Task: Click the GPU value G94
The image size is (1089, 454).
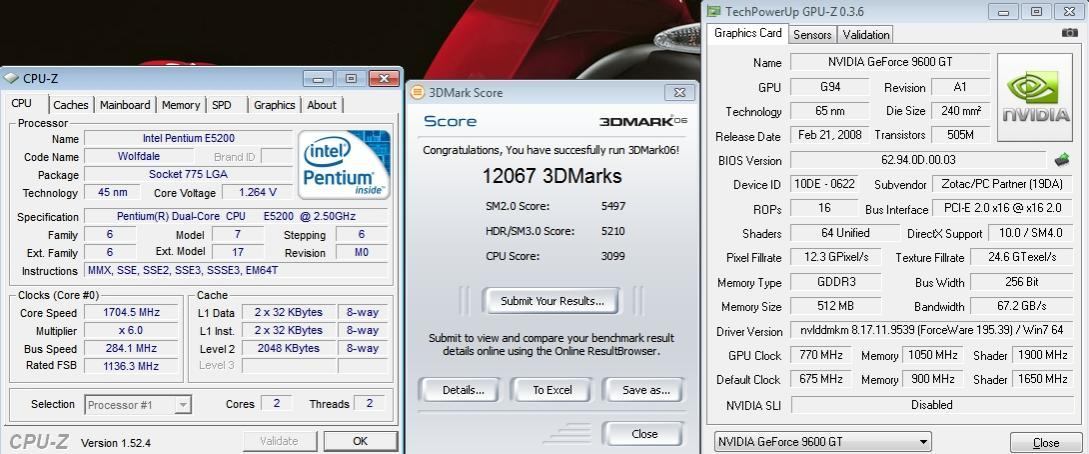Action: pos(829,87)
